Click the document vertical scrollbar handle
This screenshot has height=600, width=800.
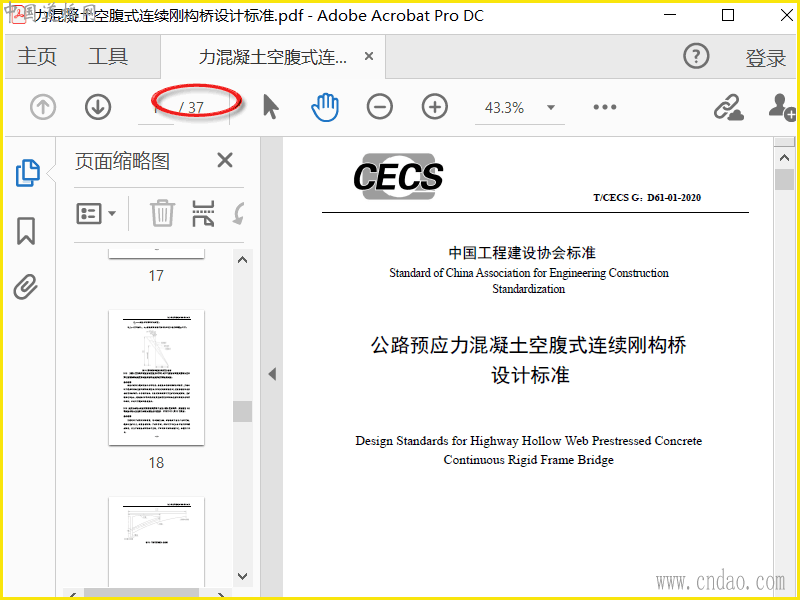[784, 180]
